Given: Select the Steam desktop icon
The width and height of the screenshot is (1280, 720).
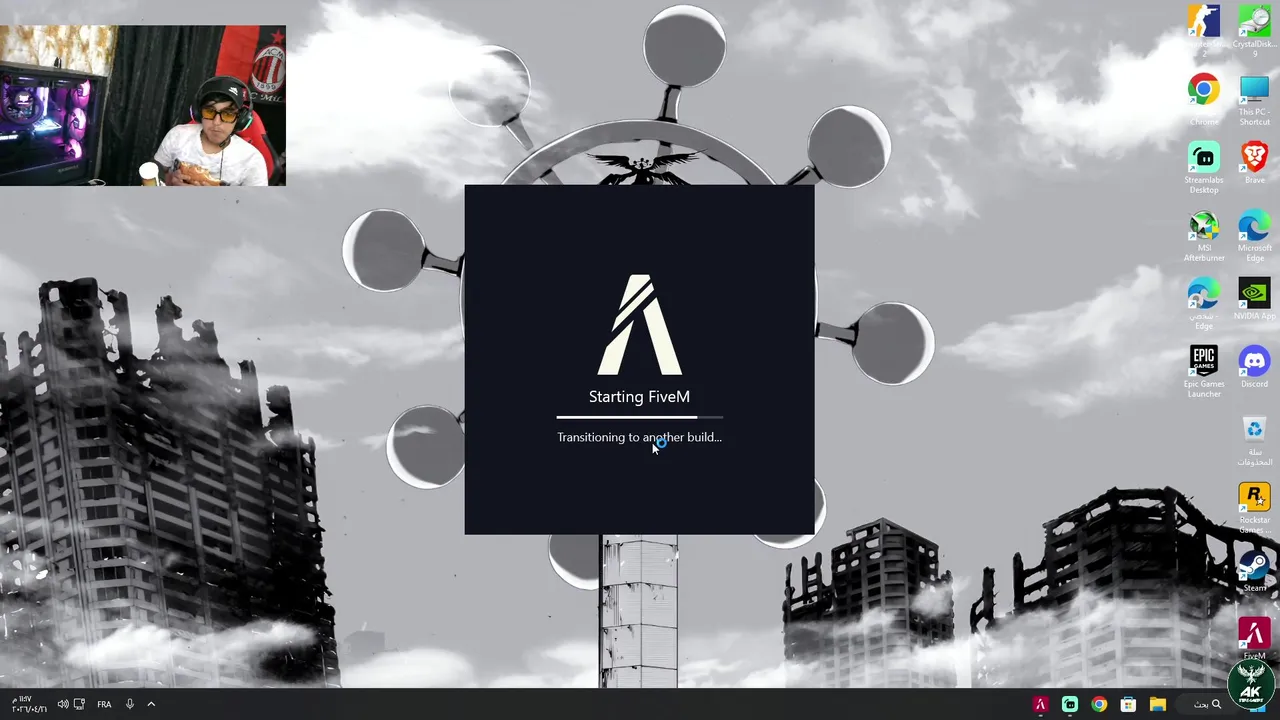Looking at the screenshot, I should (1254, 572).
